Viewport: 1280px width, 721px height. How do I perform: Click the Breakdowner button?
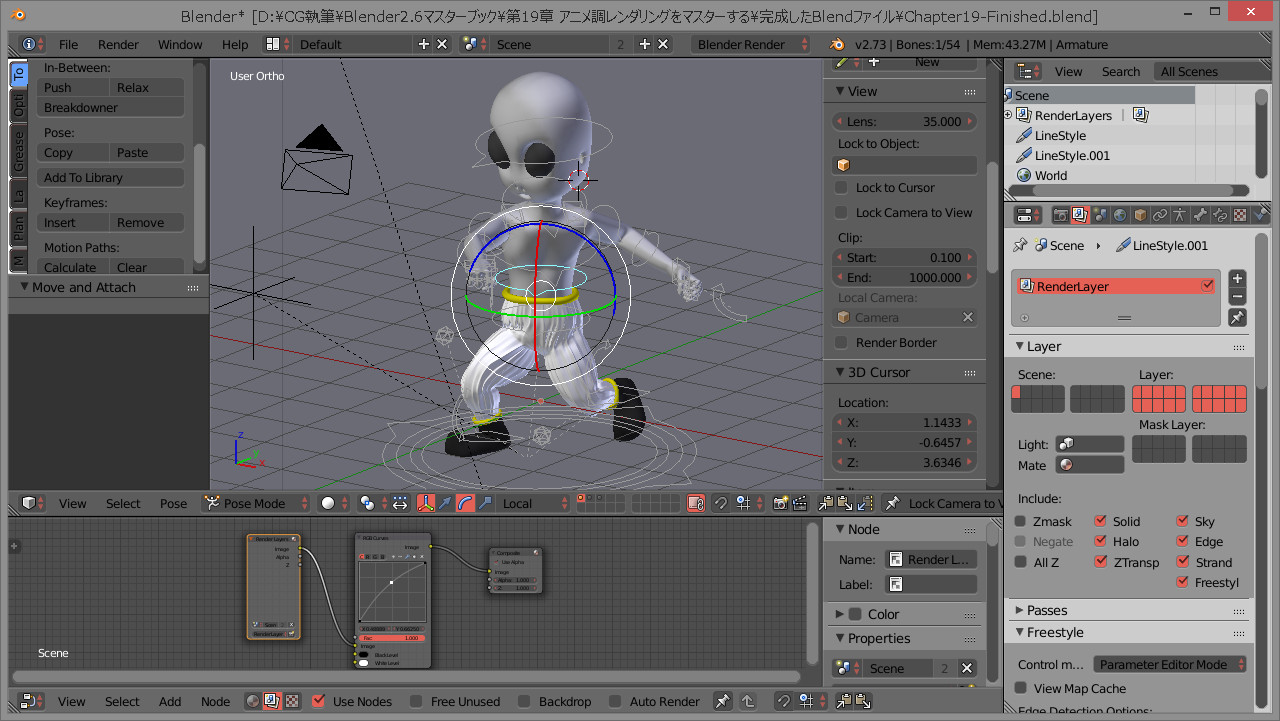point(111,107)
